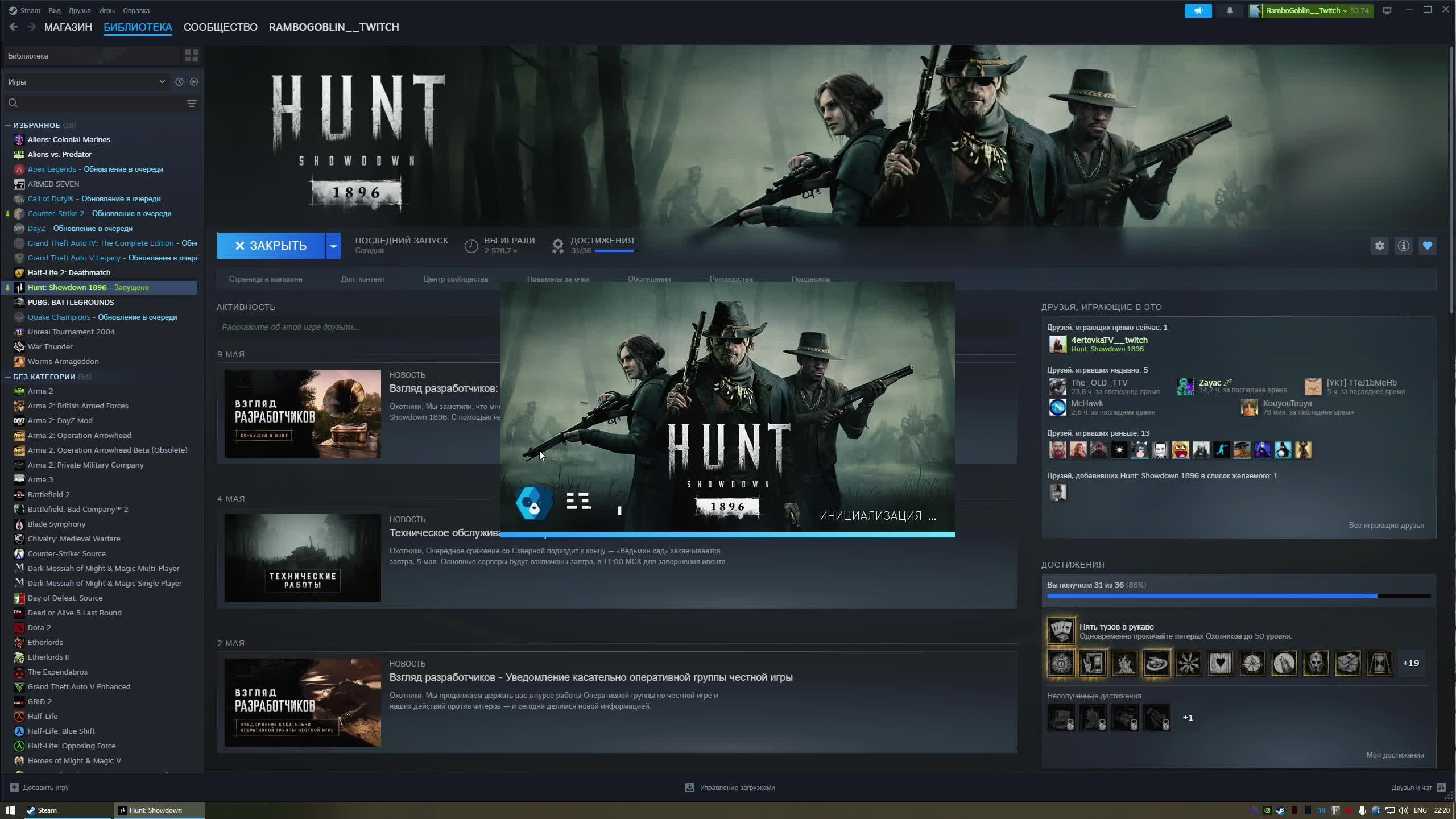Image resolution: width=1456 pixels, height=819 pixels.
Task: Click the activity post text field
Action: pos(358,327)
